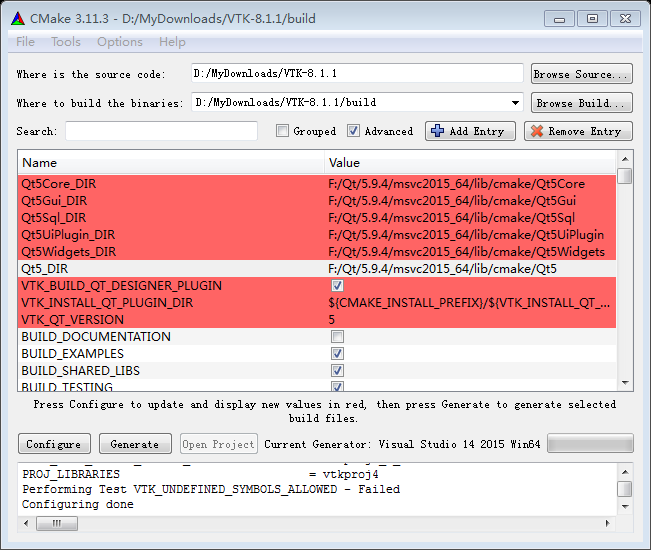Click output log scroll-up arrow

tap(625, 472)
